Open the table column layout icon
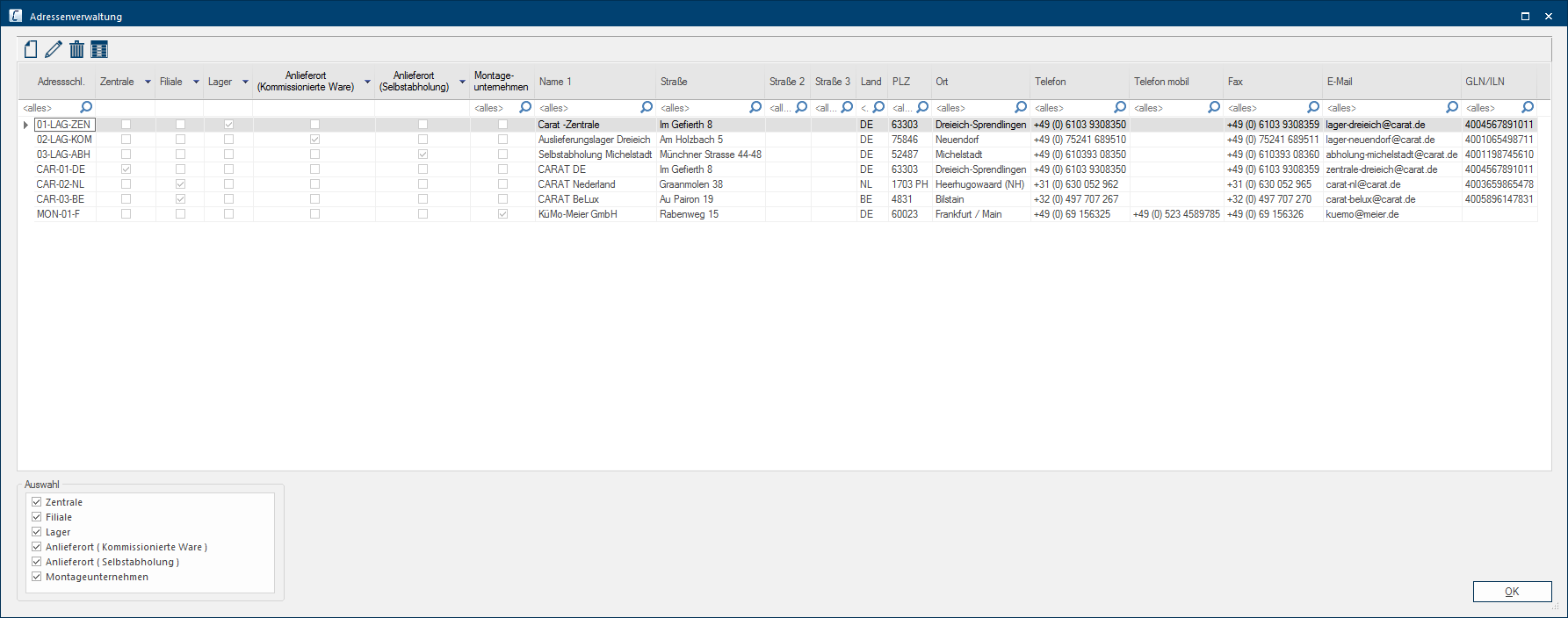1568x618 pixels. (99, 49)
